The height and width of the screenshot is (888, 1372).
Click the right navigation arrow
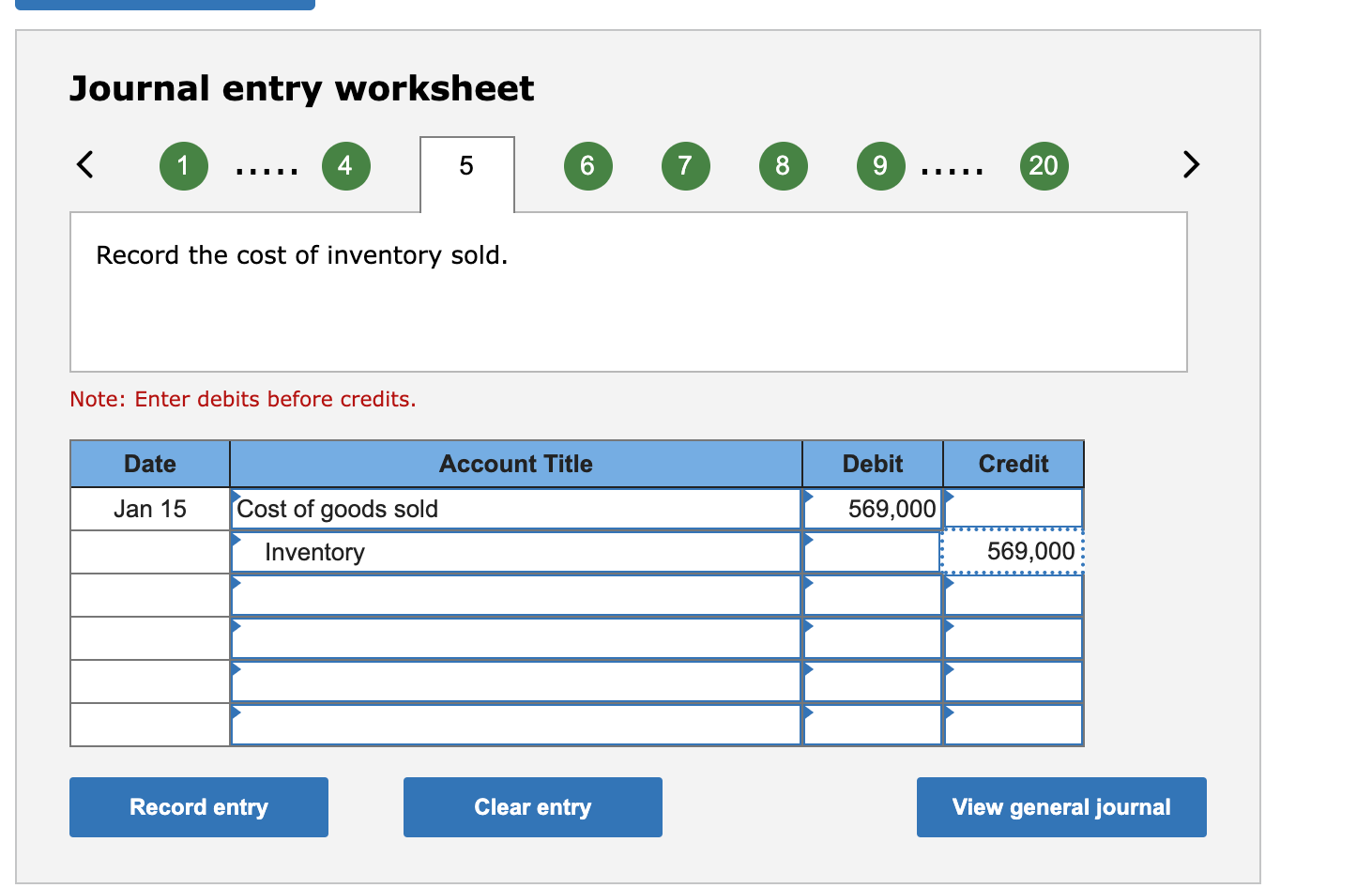point(1190,164)
